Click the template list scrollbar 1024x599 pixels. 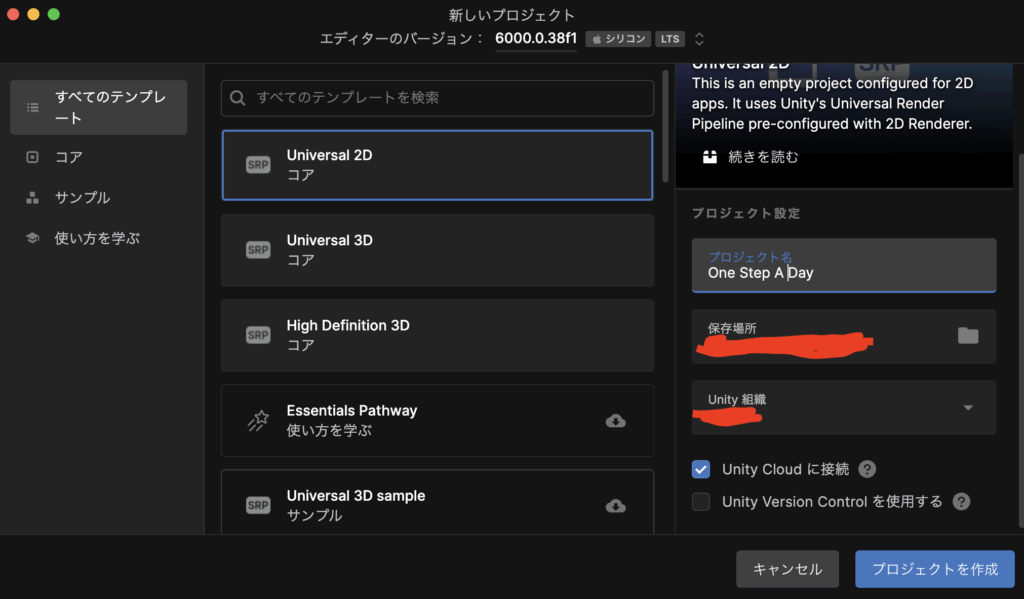click(665, 126)
